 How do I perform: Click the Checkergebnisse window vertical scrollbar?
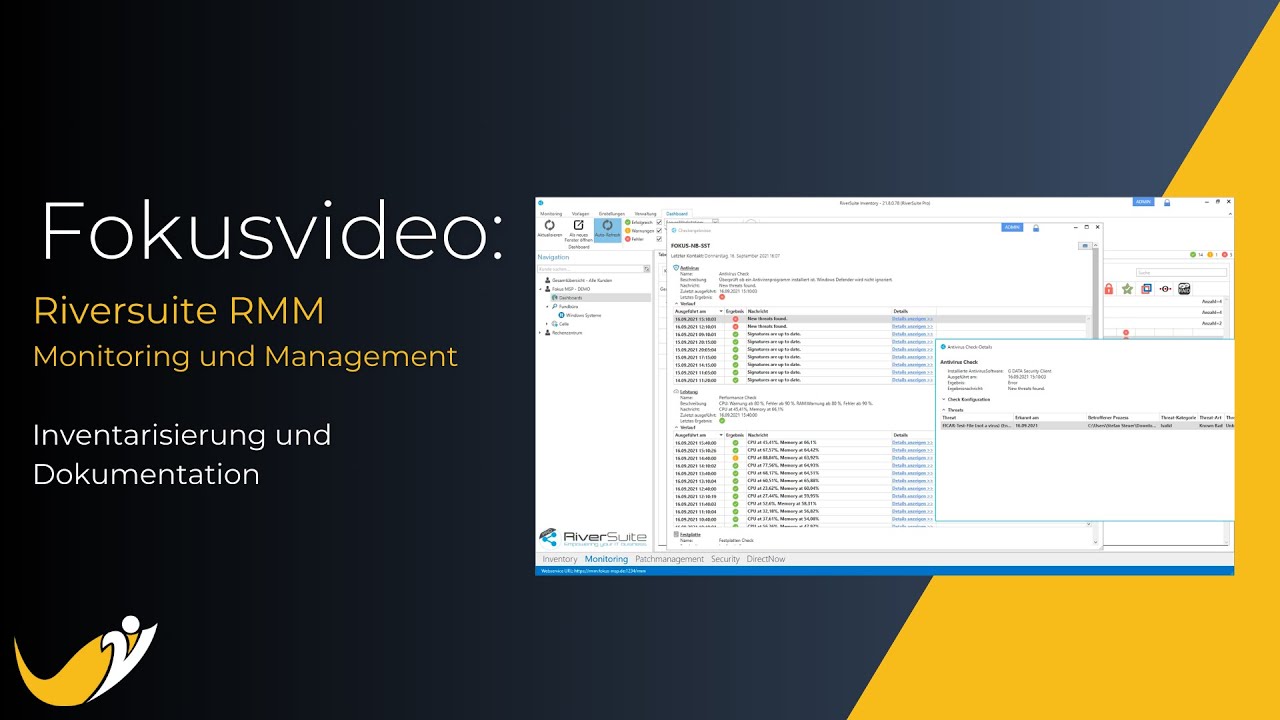click(x=1097, y=400)
